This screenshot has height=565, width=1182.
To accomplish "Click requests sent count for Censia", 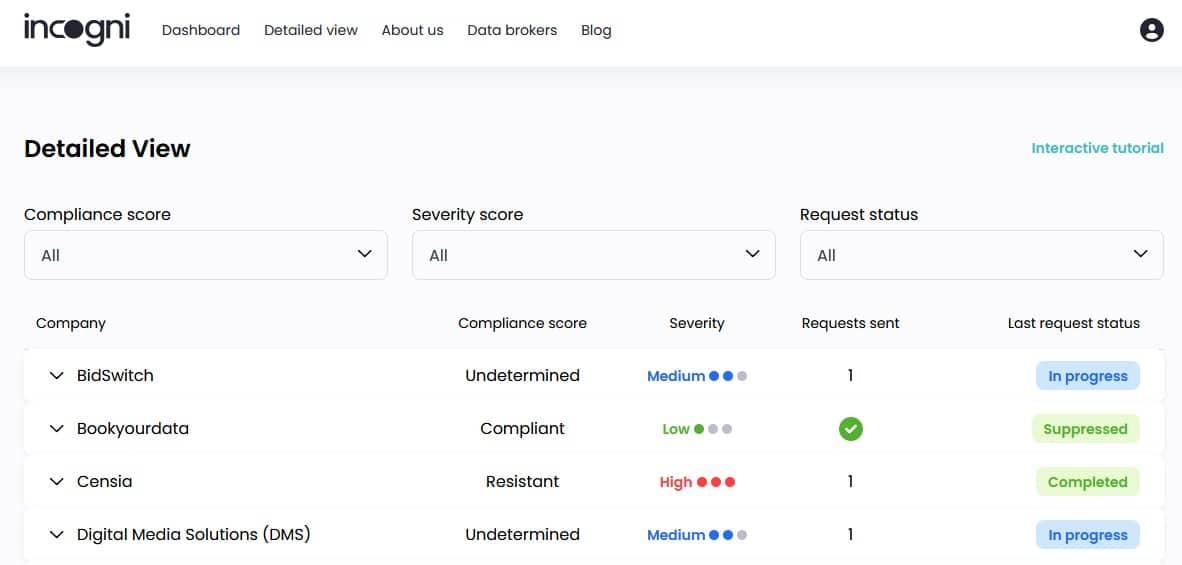I will click(x=850, y=481).
